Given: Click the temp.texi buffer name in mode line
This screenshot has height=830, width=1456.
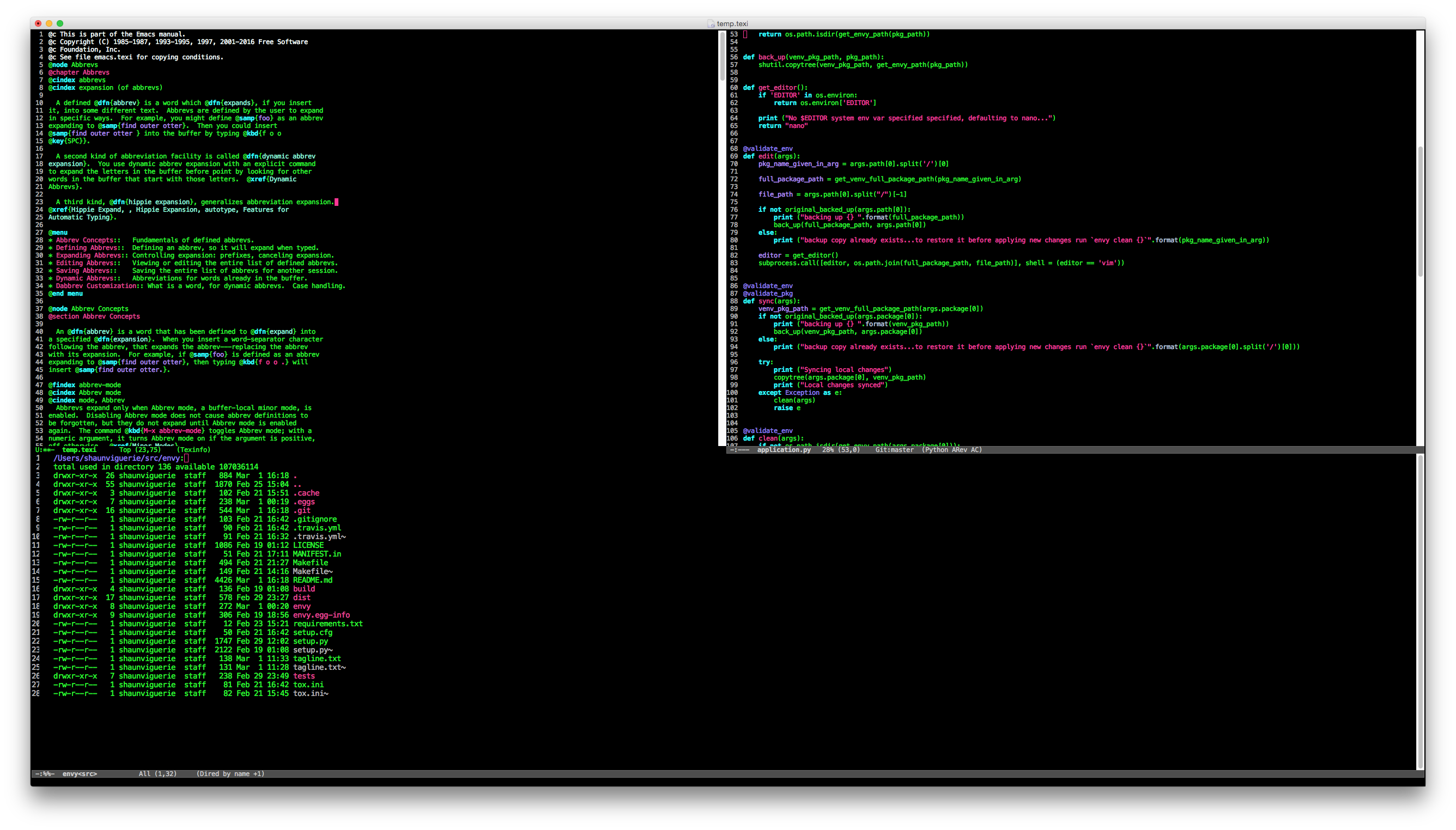Looking at the screenshot, I should click(x=79, y=450).
